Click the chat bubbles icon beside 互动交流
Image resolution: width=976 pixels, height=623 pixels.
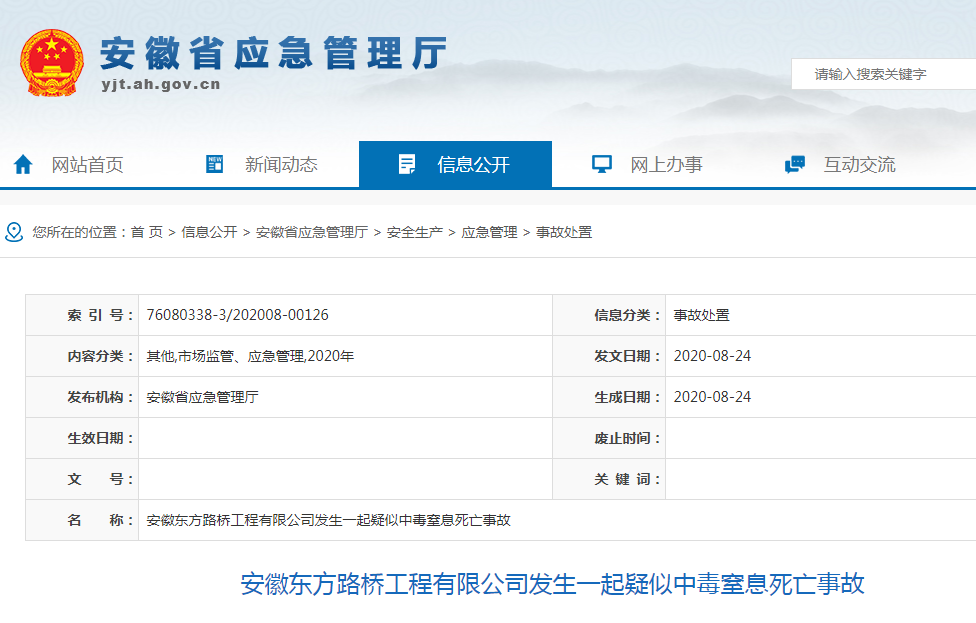[795, 164]
